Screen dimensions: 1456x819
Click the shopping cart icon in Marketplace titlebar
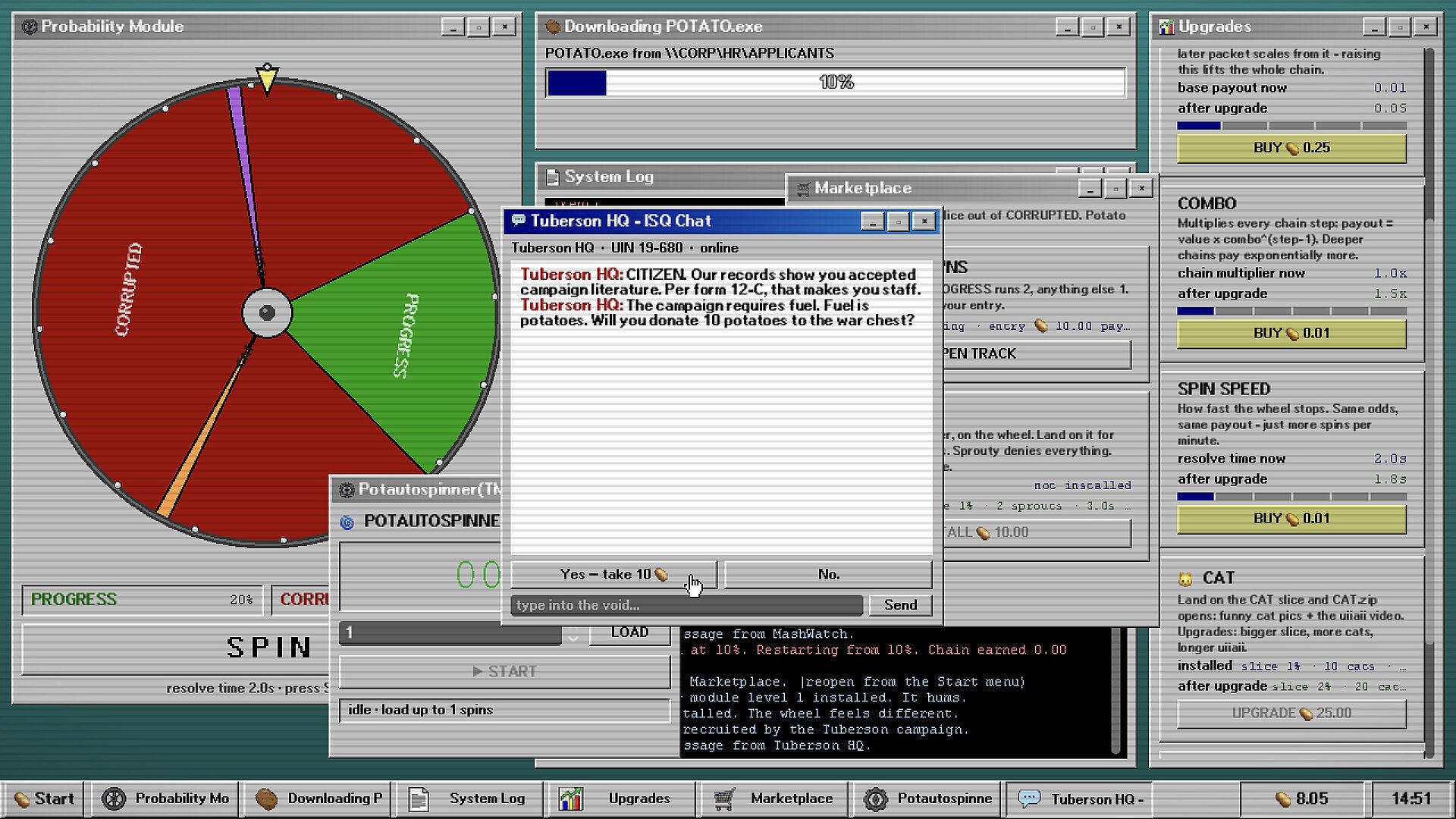pyautogui.click(x=803, y=188)
